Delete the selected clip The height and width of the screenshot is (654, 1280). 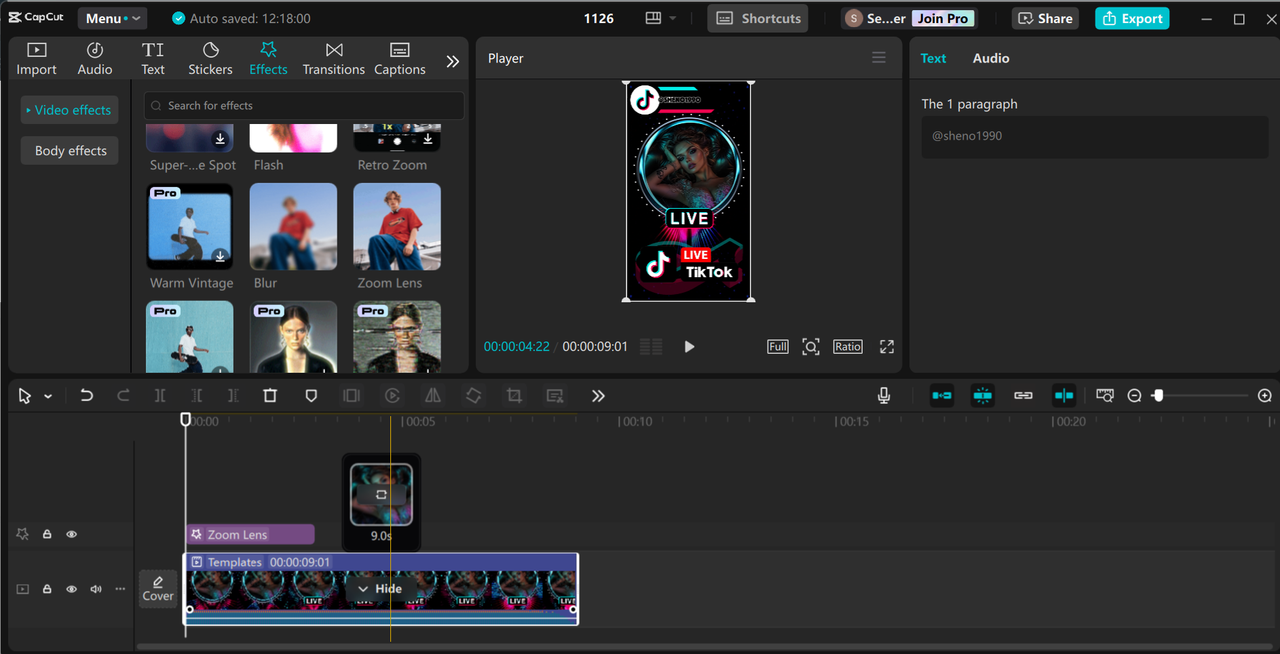click(x=270, y=396)
